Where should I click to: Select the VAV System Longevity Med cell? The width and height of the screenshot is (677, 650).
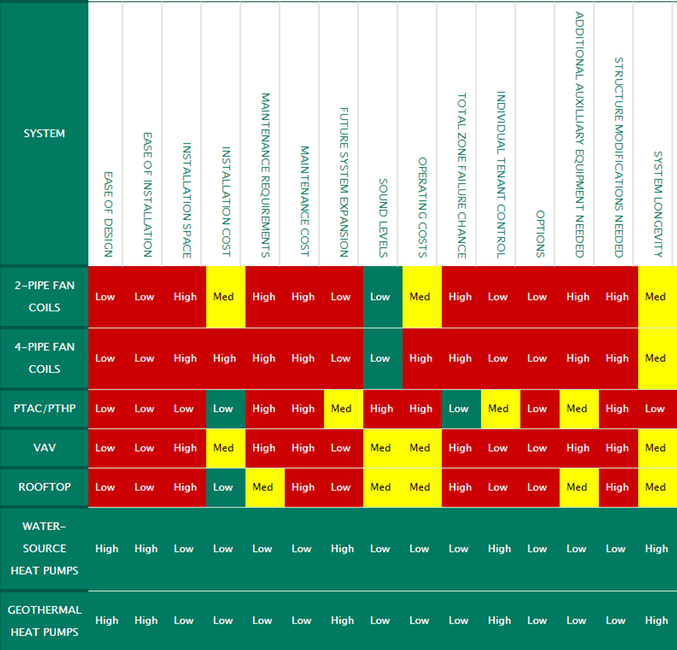[x=656, y=448]
